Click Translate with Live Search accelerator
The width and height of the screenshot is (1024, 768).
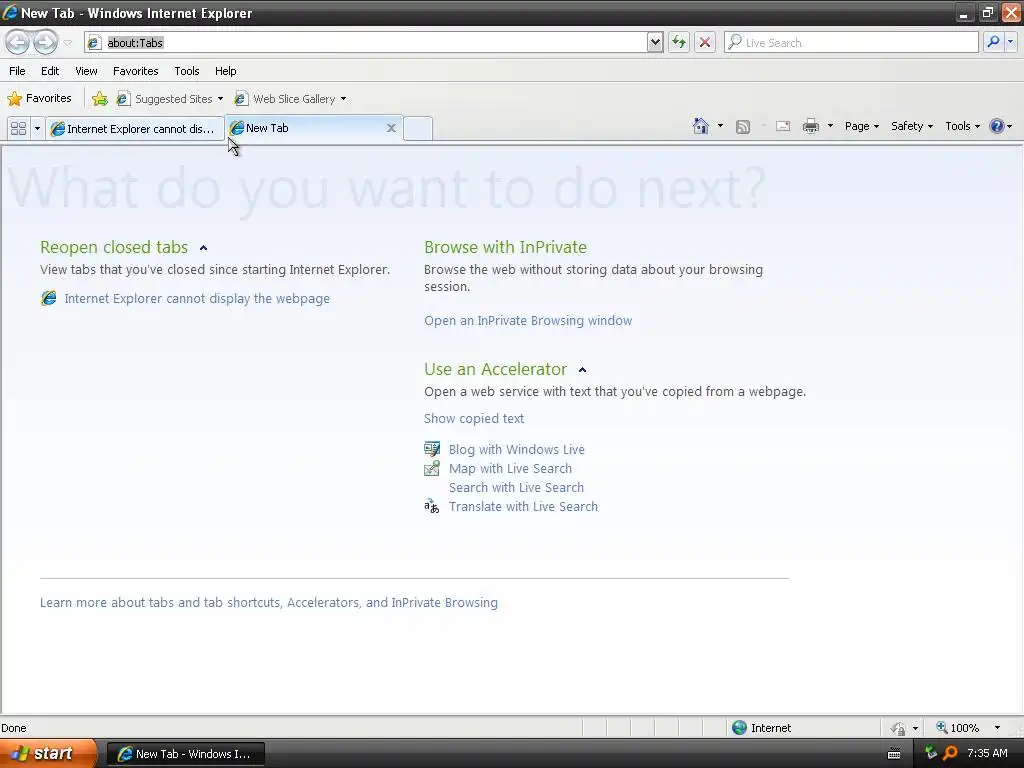tap(523, 506)
